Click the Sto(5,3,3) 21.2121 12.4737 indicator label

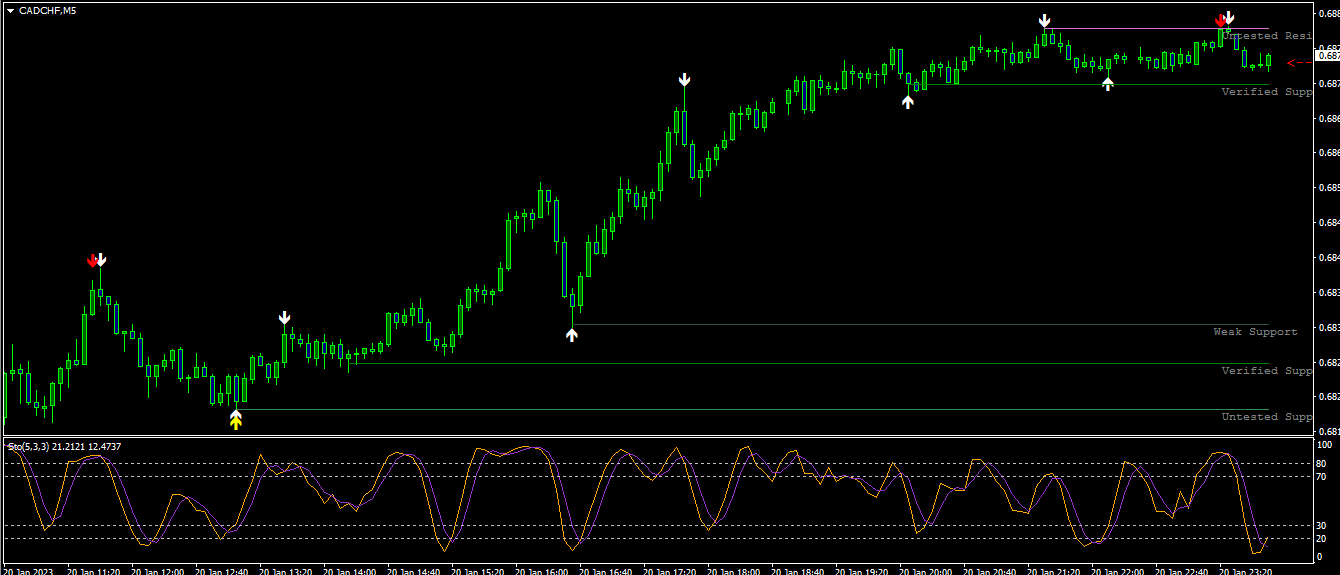click(x=65, y=446)
